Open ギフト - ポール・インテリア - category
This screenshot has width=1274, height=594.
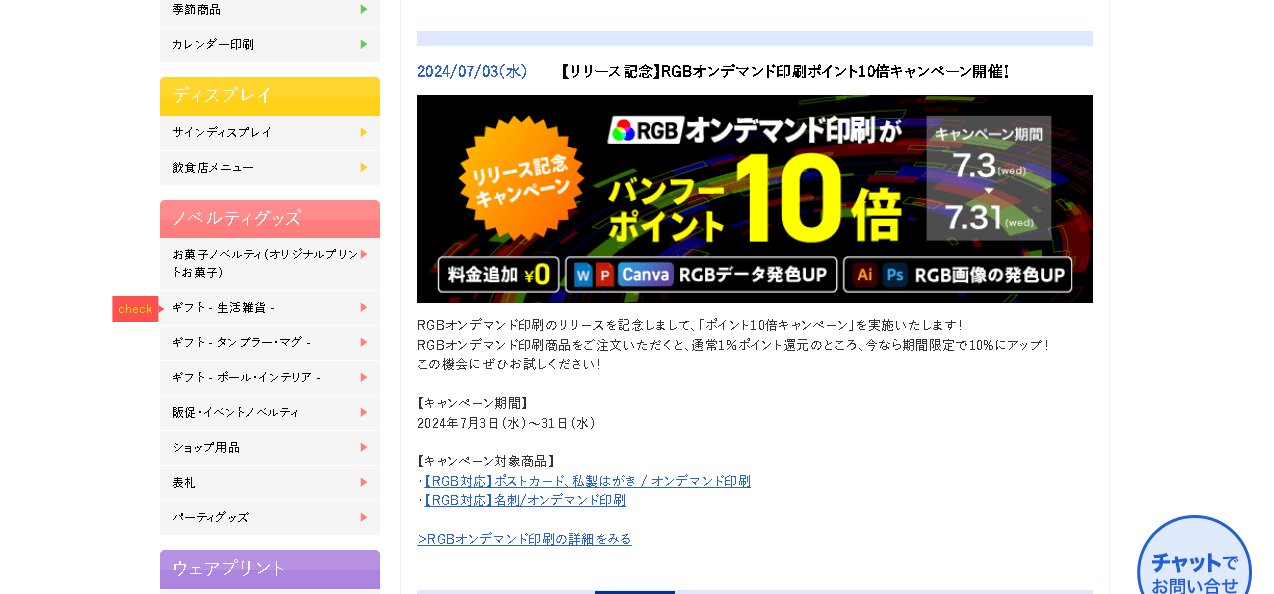270,377
